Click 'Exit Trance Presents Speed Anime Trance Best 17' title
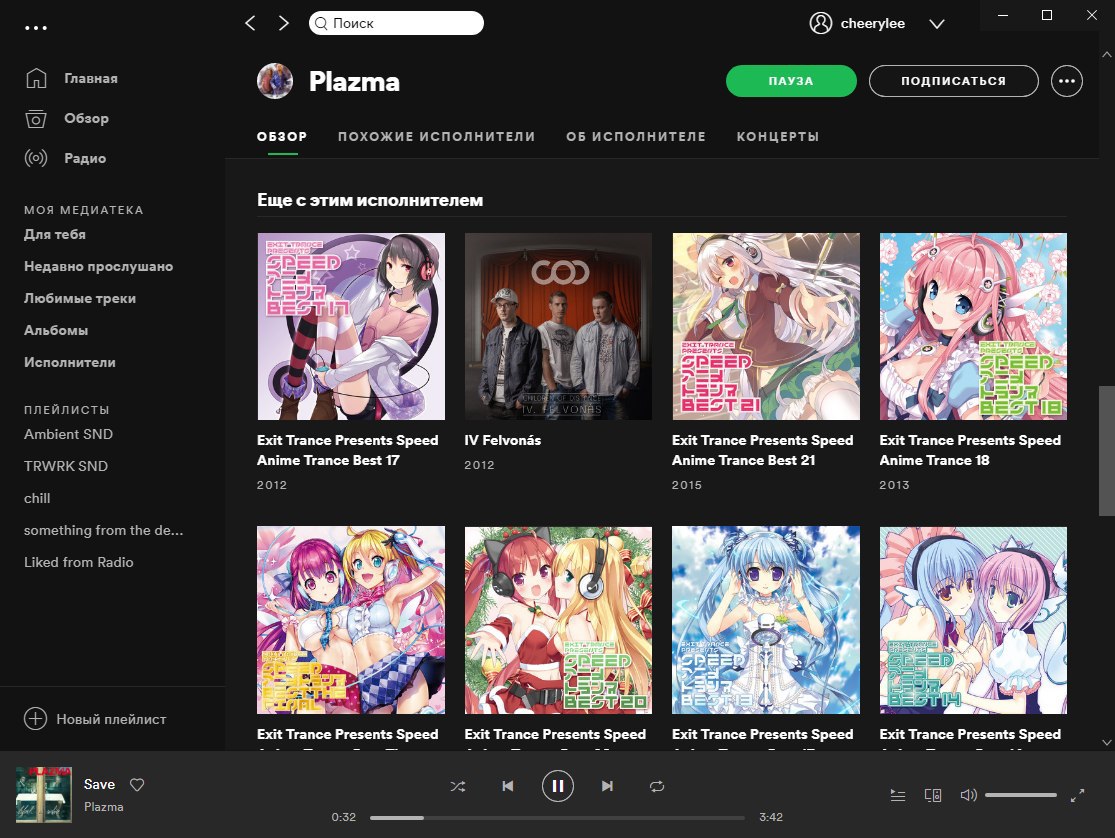This screenshot has height=838, width=1115. point(348,450)
